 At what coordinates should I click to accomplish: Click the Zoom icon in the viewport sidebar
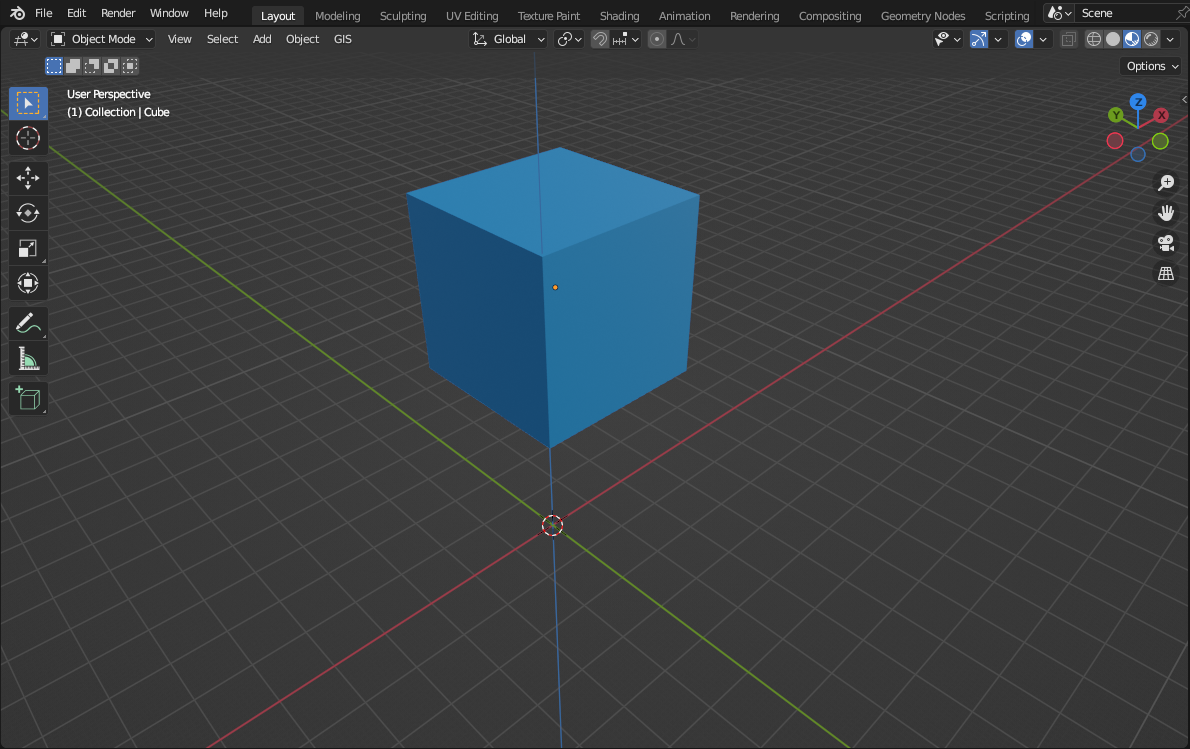1166,182
